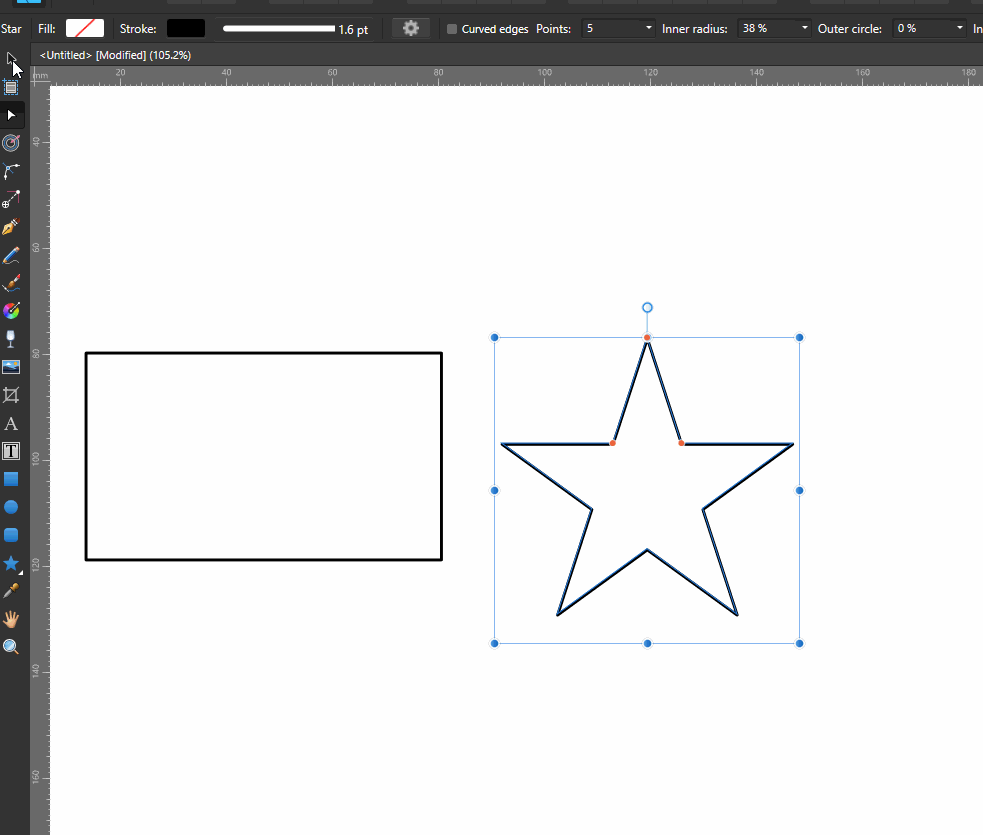Click the bottom-center selection handle
The height and width of the screenshot is (835, 983).
click(x=648, y=643)
